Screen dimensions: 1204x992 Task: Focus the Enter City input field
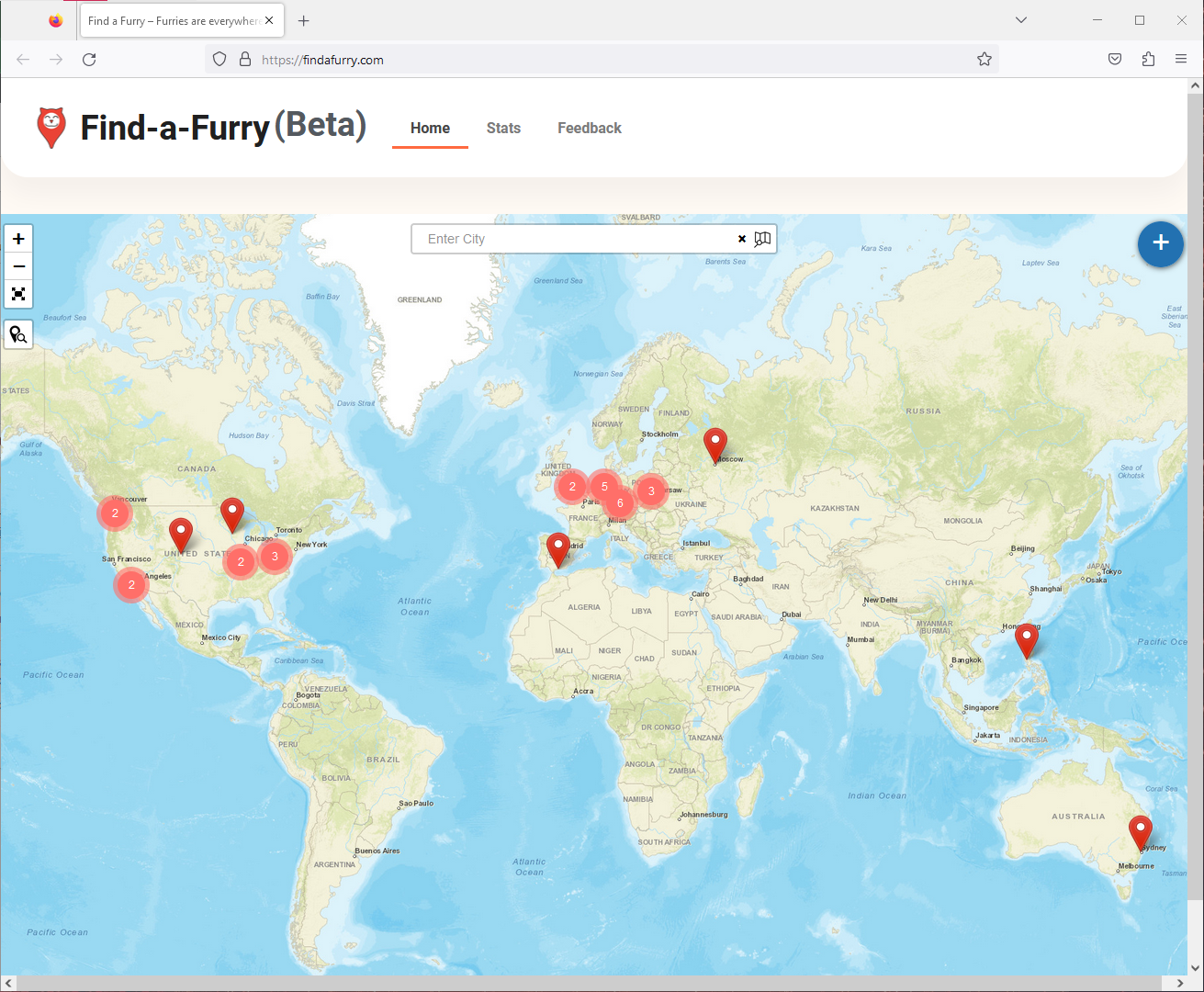click(x=579, y=239)
